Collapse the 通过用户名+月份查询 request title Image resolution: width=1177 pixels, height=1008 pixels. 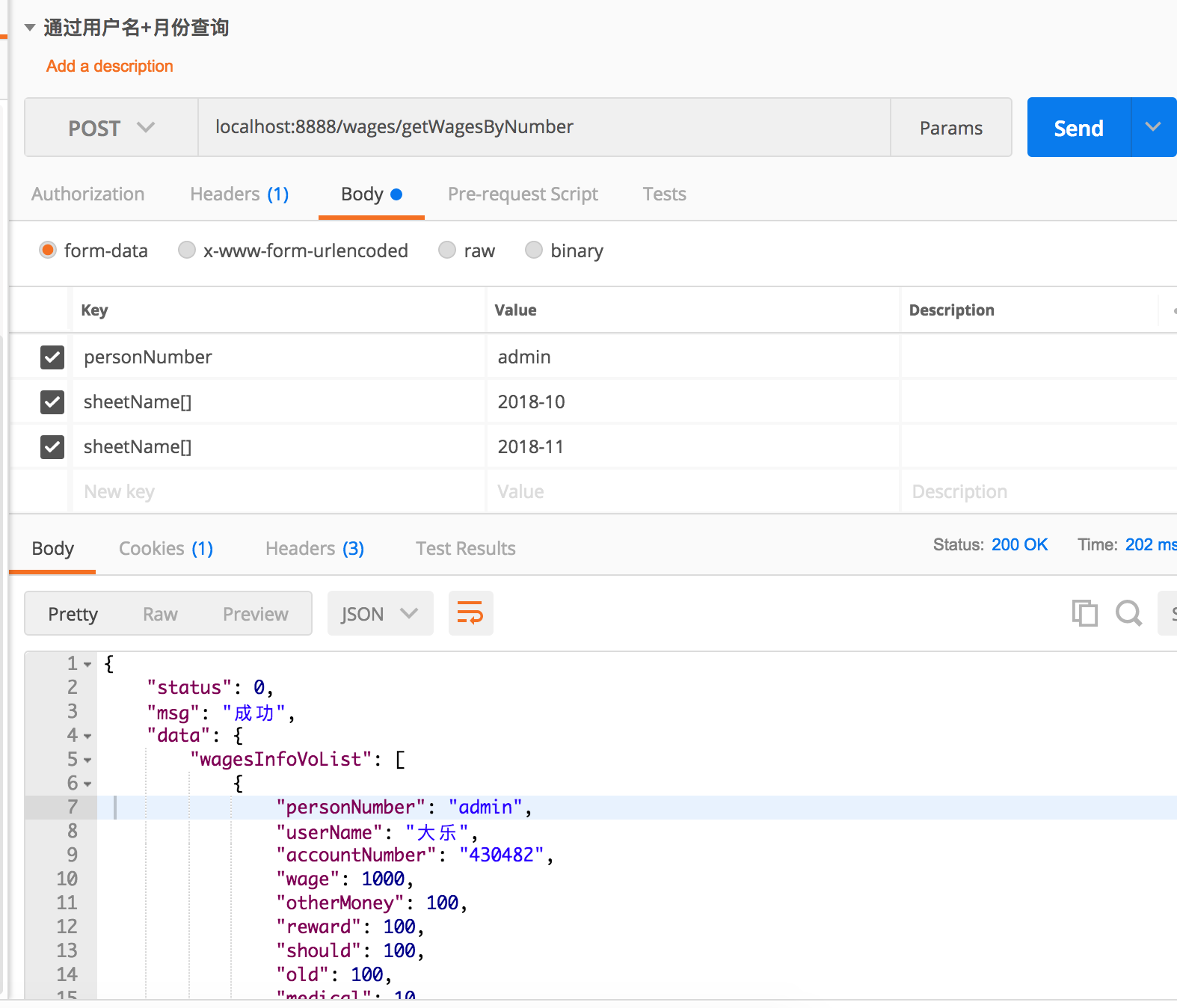(x=30, y=28)
